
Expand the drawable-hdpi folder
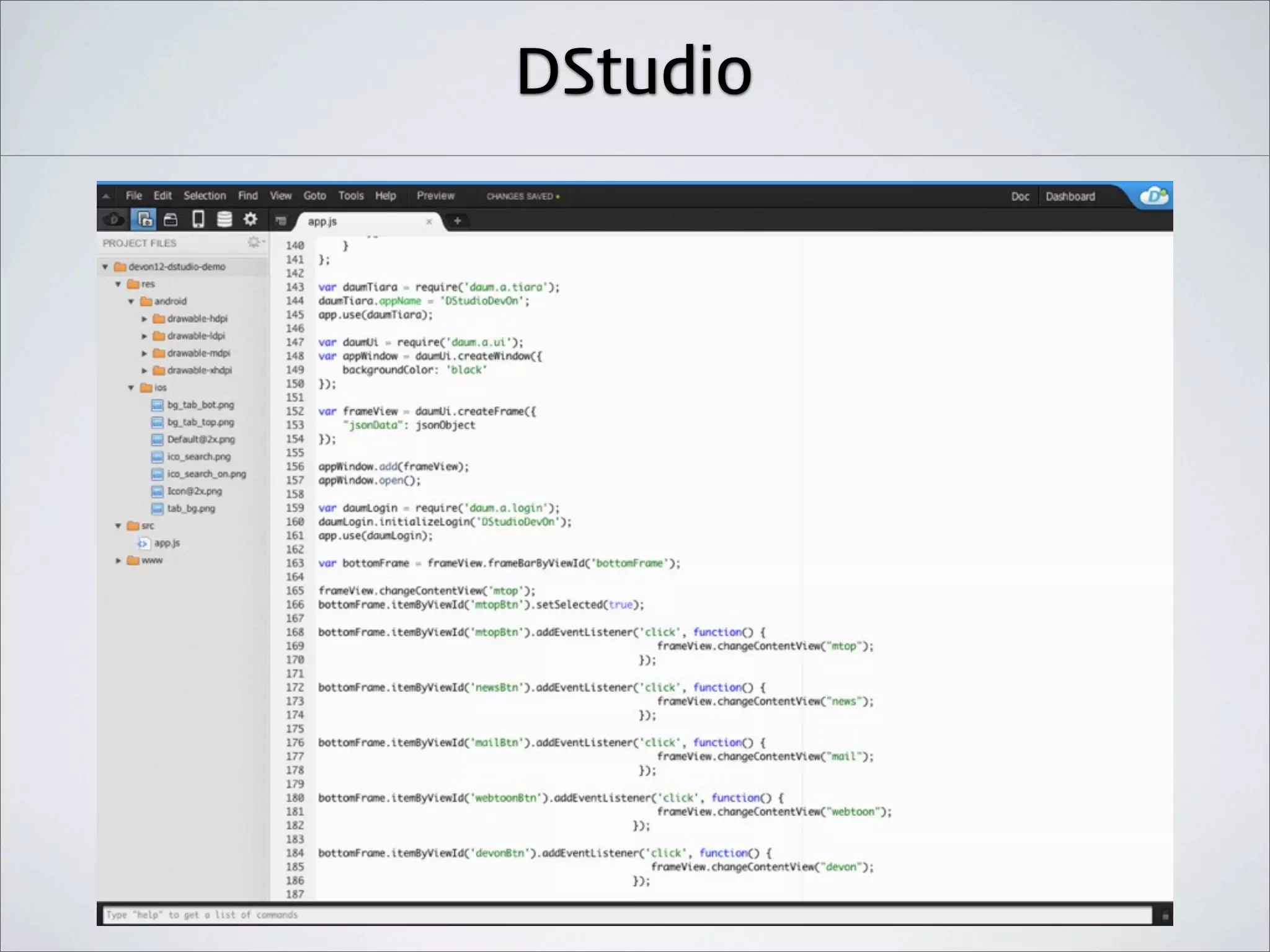[144, 319]
